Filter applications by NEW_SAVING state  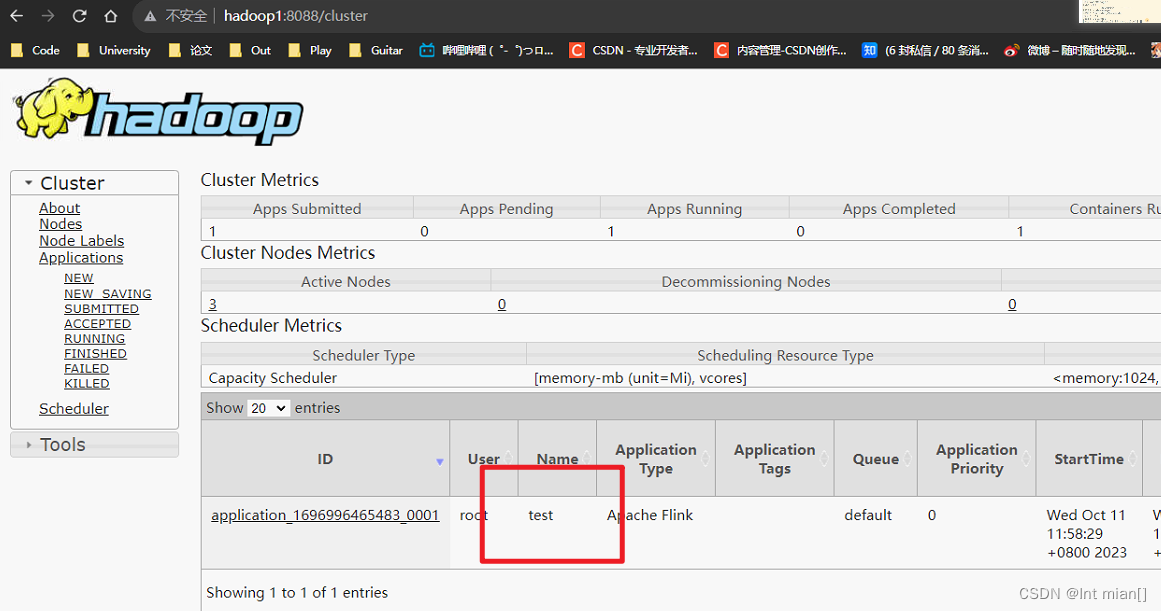pyautogui.click(x=107, y=294)
